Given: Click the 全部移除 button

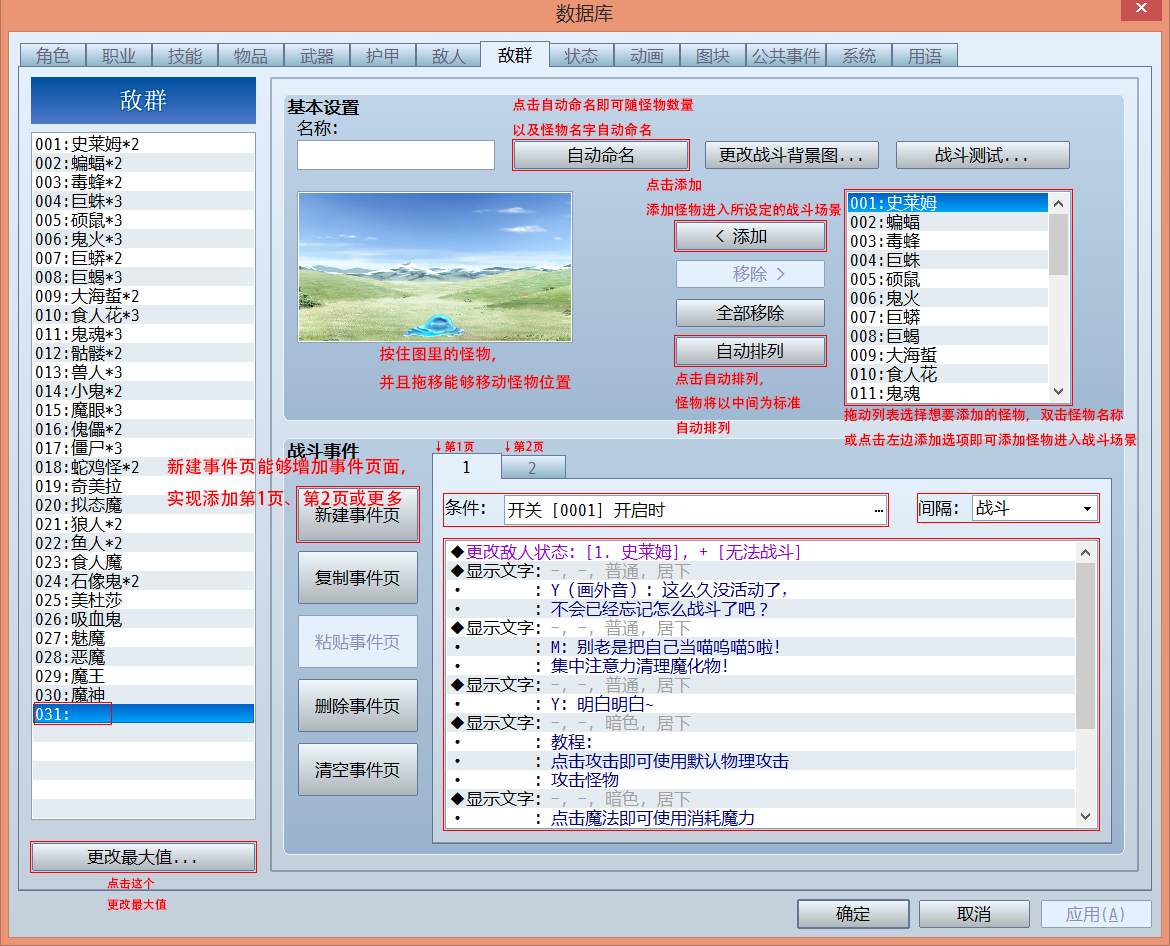Looking at the screenshot, I should (750, 313).
